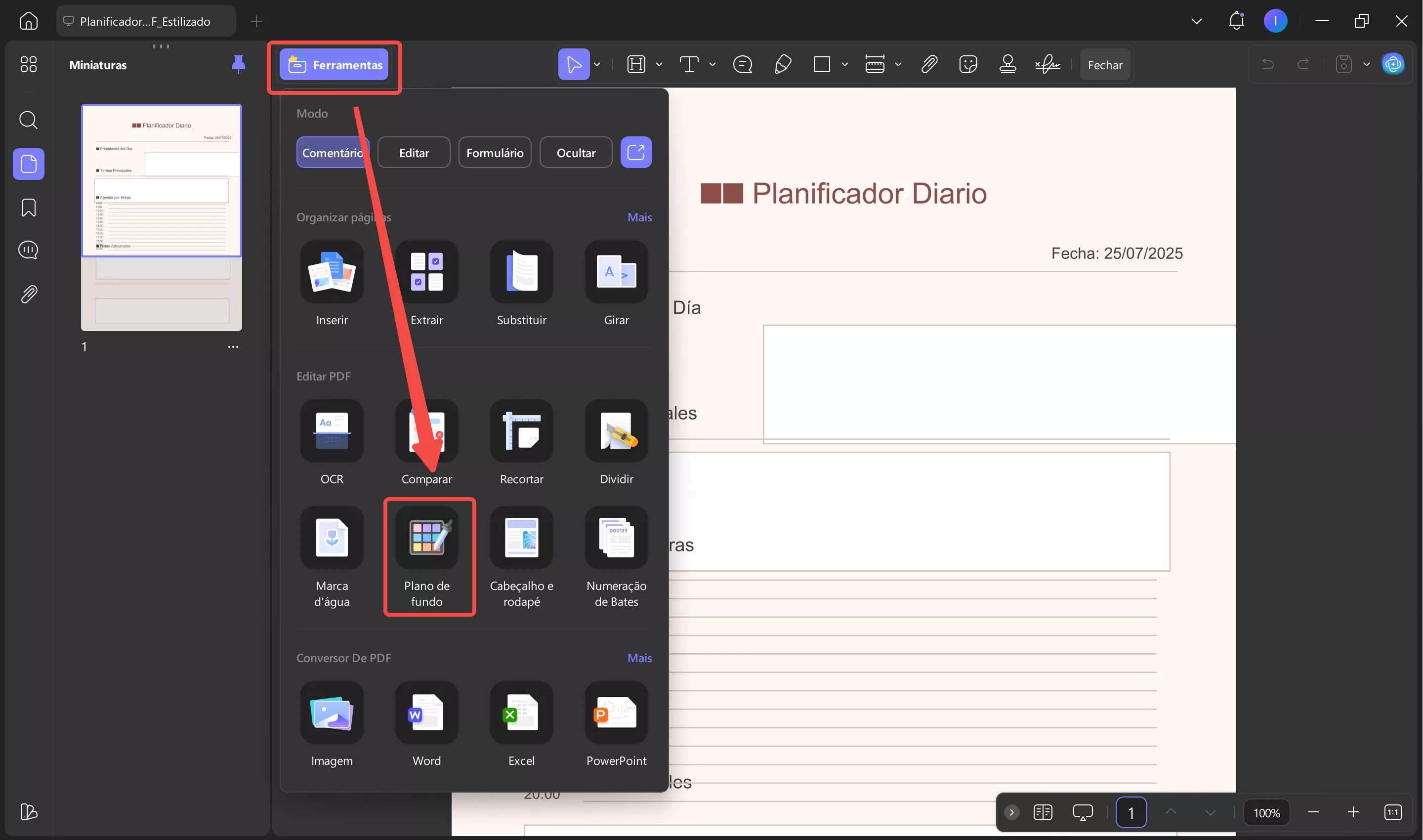1423x840 pixels.
Task: Switch to Editar mode
Action: pos(414,153)
